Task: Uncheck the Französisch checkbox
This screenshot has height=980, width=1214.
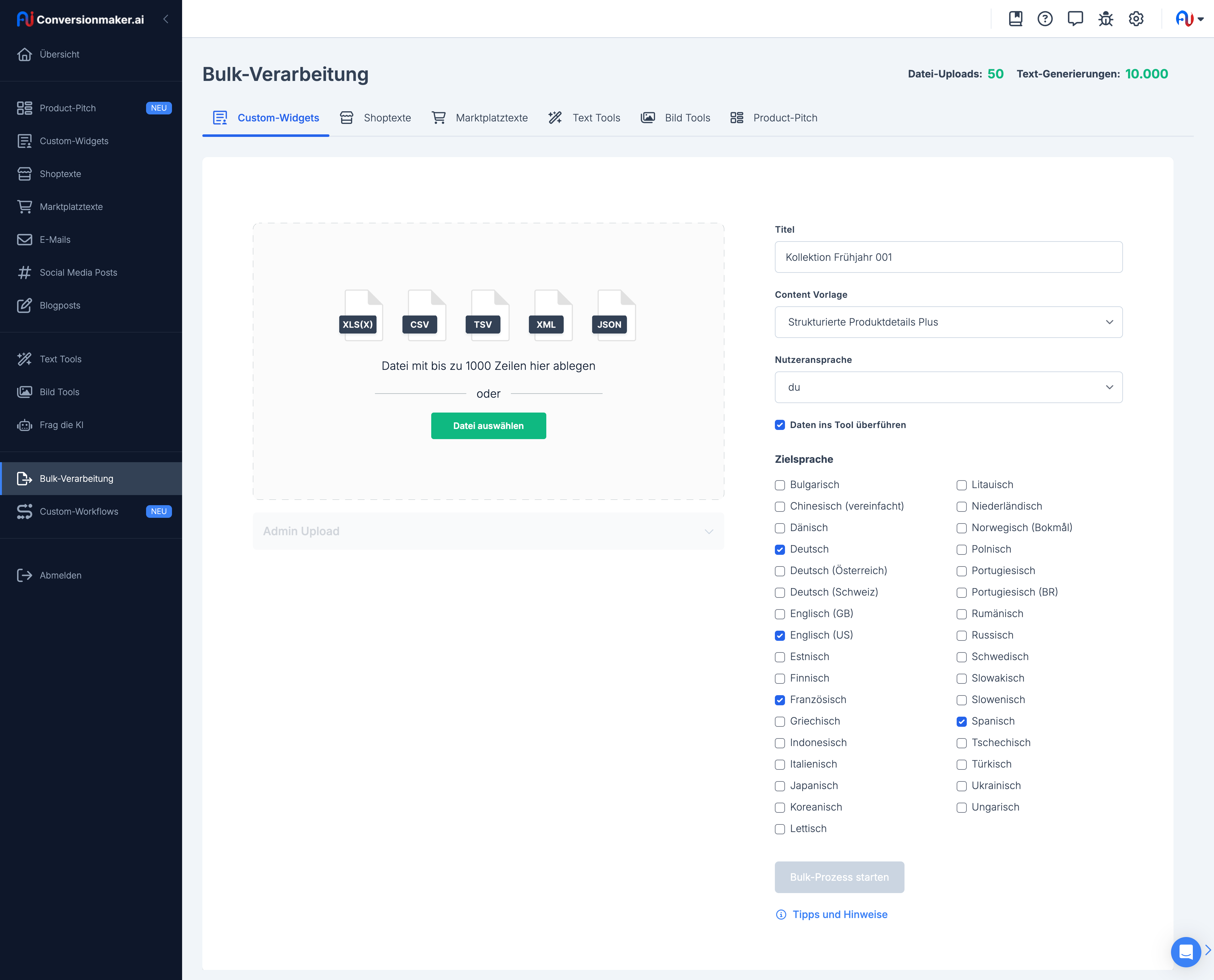Action: click(780, 700)
